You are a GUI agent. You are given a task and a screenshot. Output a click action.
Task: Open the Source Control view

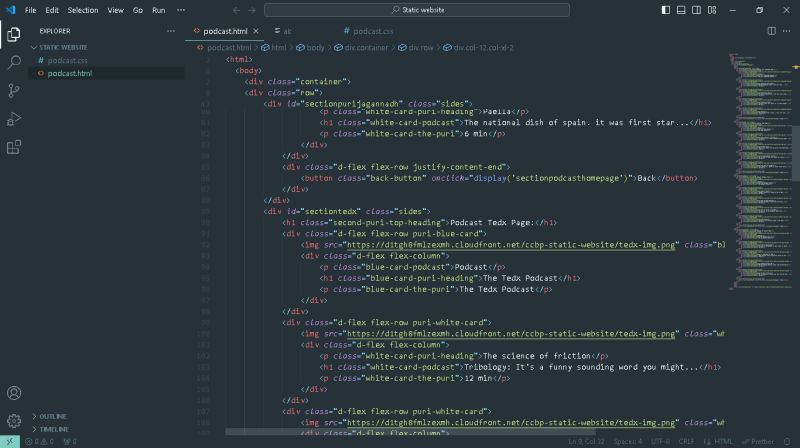(14, 90)
